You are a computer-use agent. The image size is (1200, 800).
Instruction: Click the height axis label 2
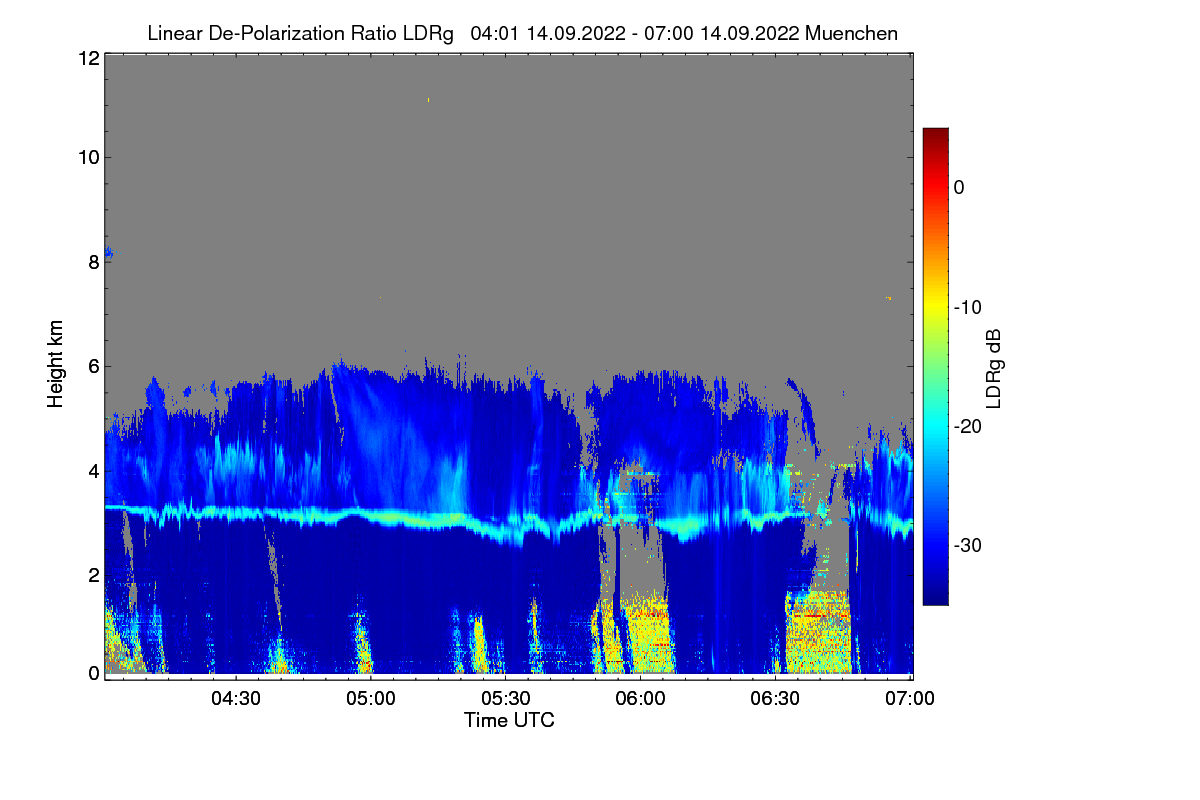[92, 574]
